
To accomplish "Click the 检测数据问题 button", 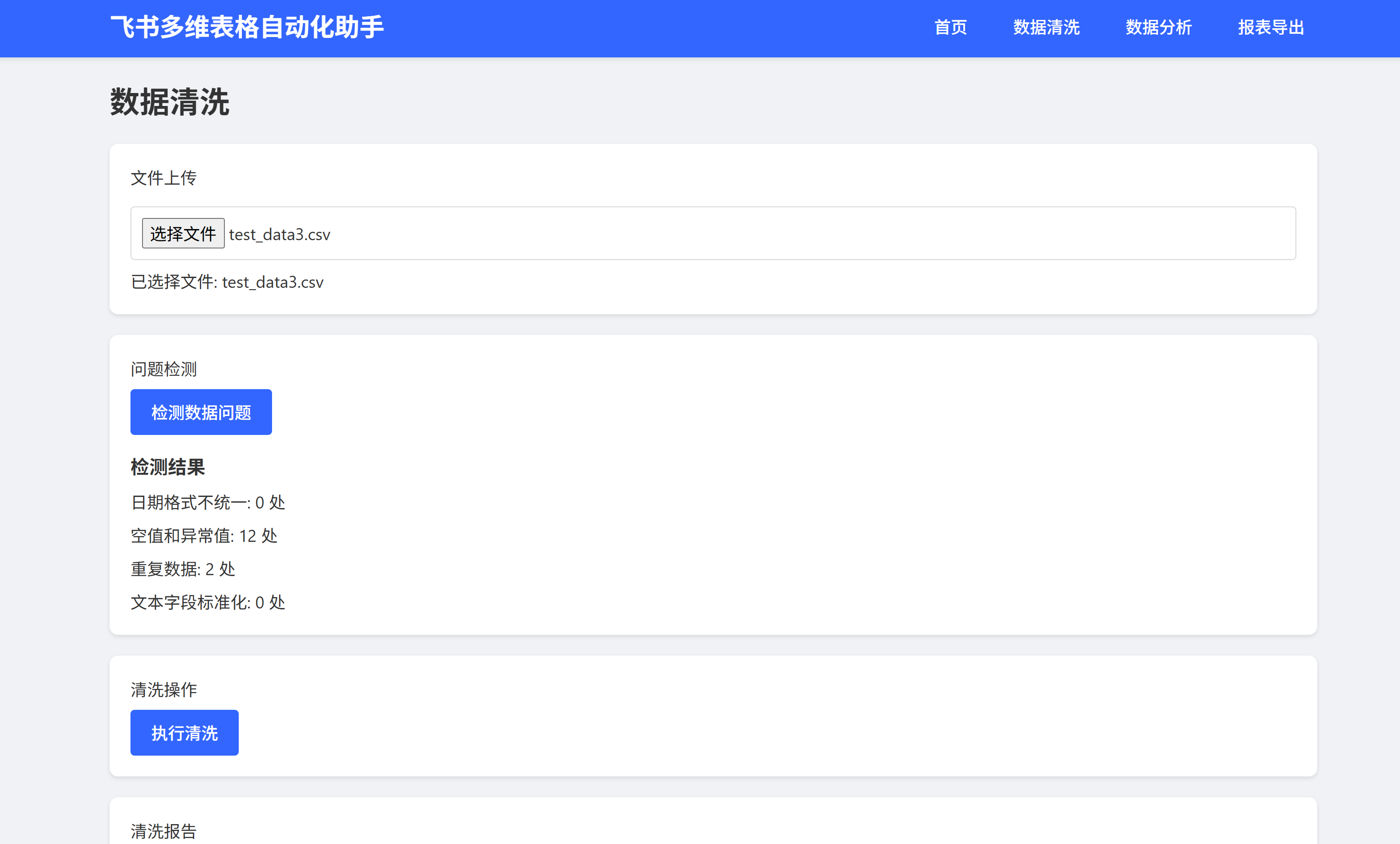I will pyautogui.click(x=201, y=412).
